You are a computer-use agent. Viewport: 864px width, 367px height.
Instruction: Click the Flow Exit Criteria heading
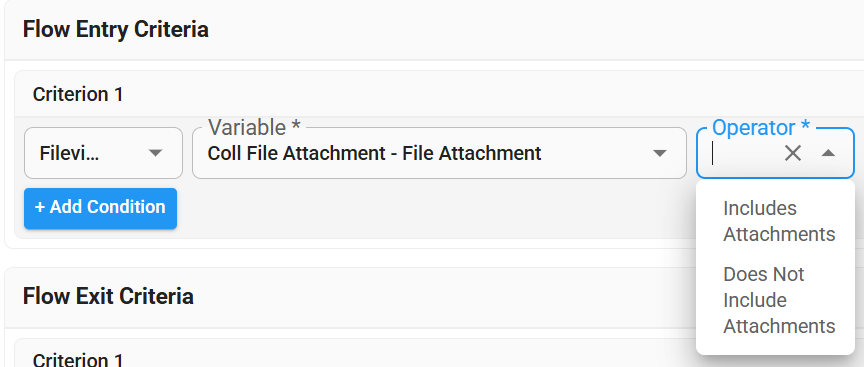click(x=108, y=296)
